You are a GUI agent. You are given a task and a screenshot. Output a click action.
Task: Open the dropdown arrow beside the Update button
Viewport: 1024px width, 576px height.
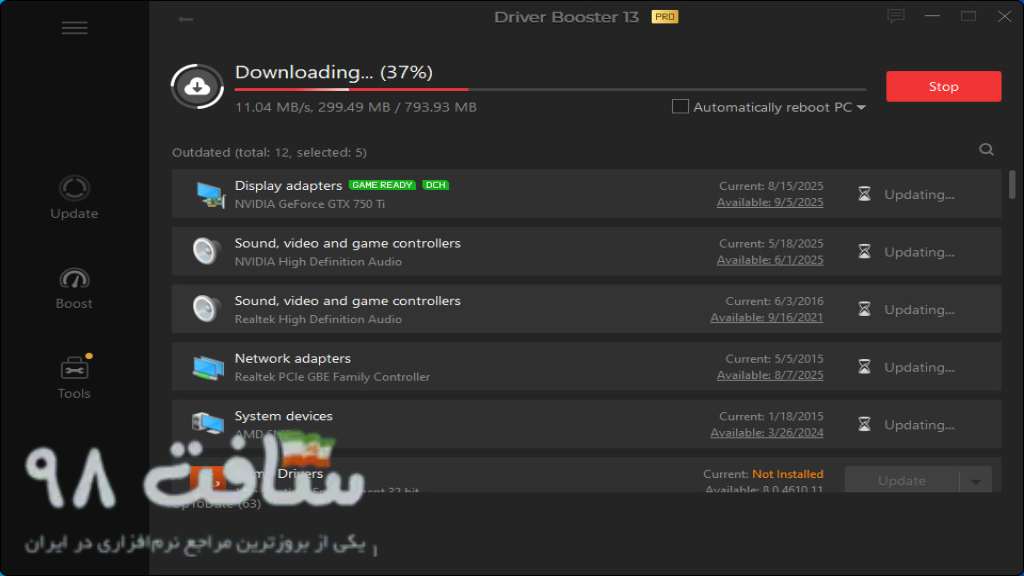(x=976, y=481)
